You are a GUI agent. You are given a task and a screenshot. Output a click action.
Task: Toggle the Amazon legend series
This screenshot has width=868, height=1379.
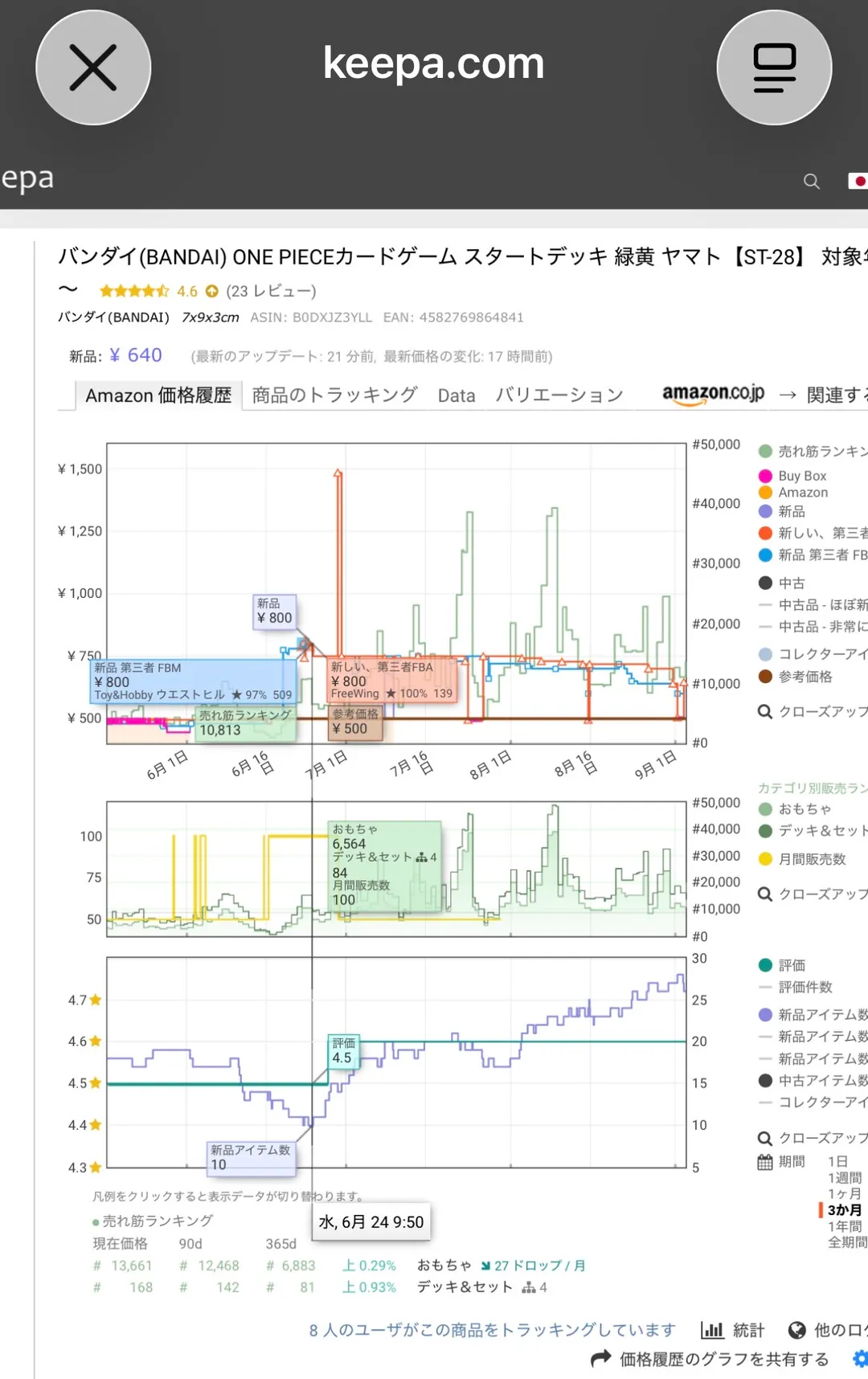793,493
